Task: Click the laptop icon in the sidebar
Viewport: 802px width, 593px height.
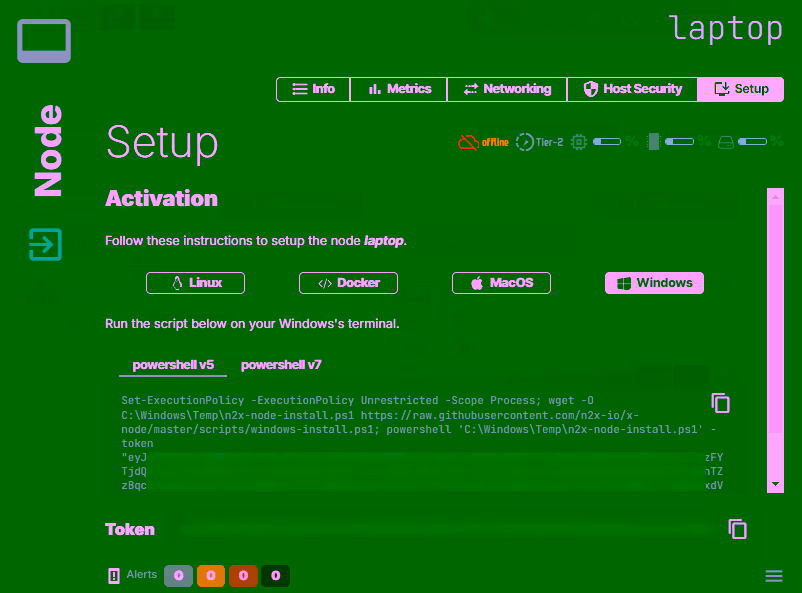Action: click(43, 41)
